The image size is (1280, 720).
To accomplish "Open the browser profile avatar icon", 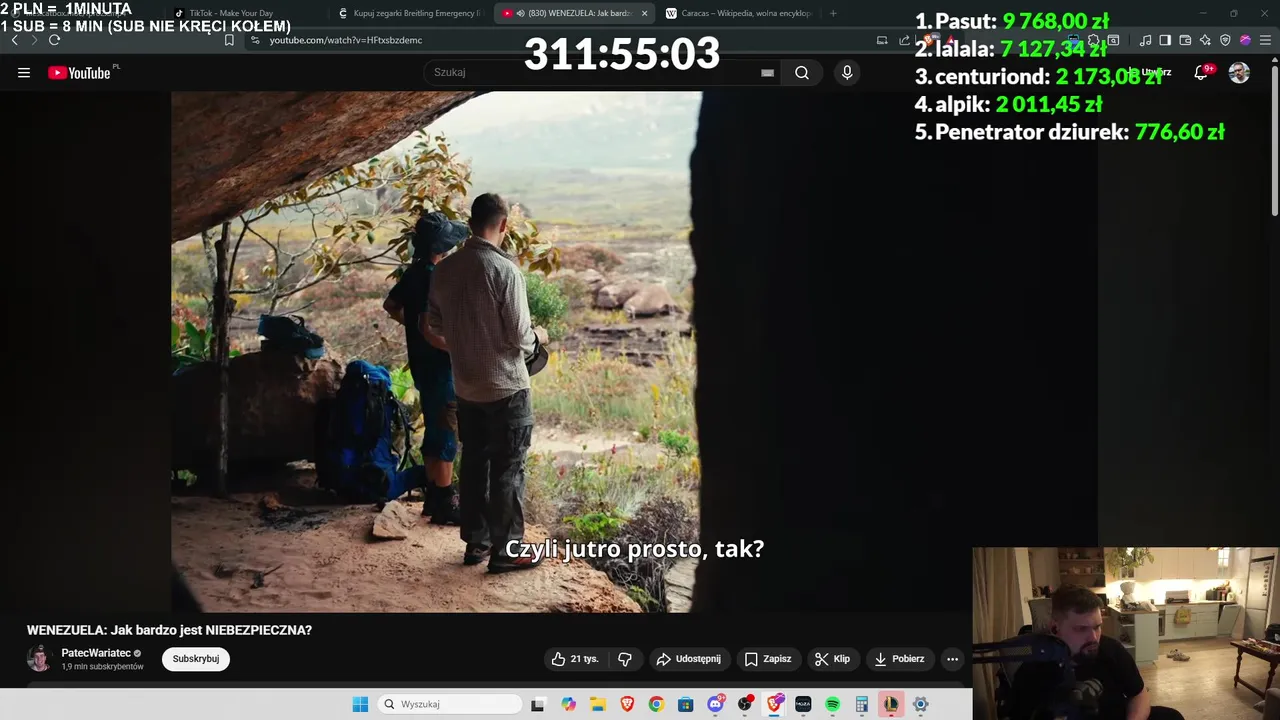I will 1245,40.
